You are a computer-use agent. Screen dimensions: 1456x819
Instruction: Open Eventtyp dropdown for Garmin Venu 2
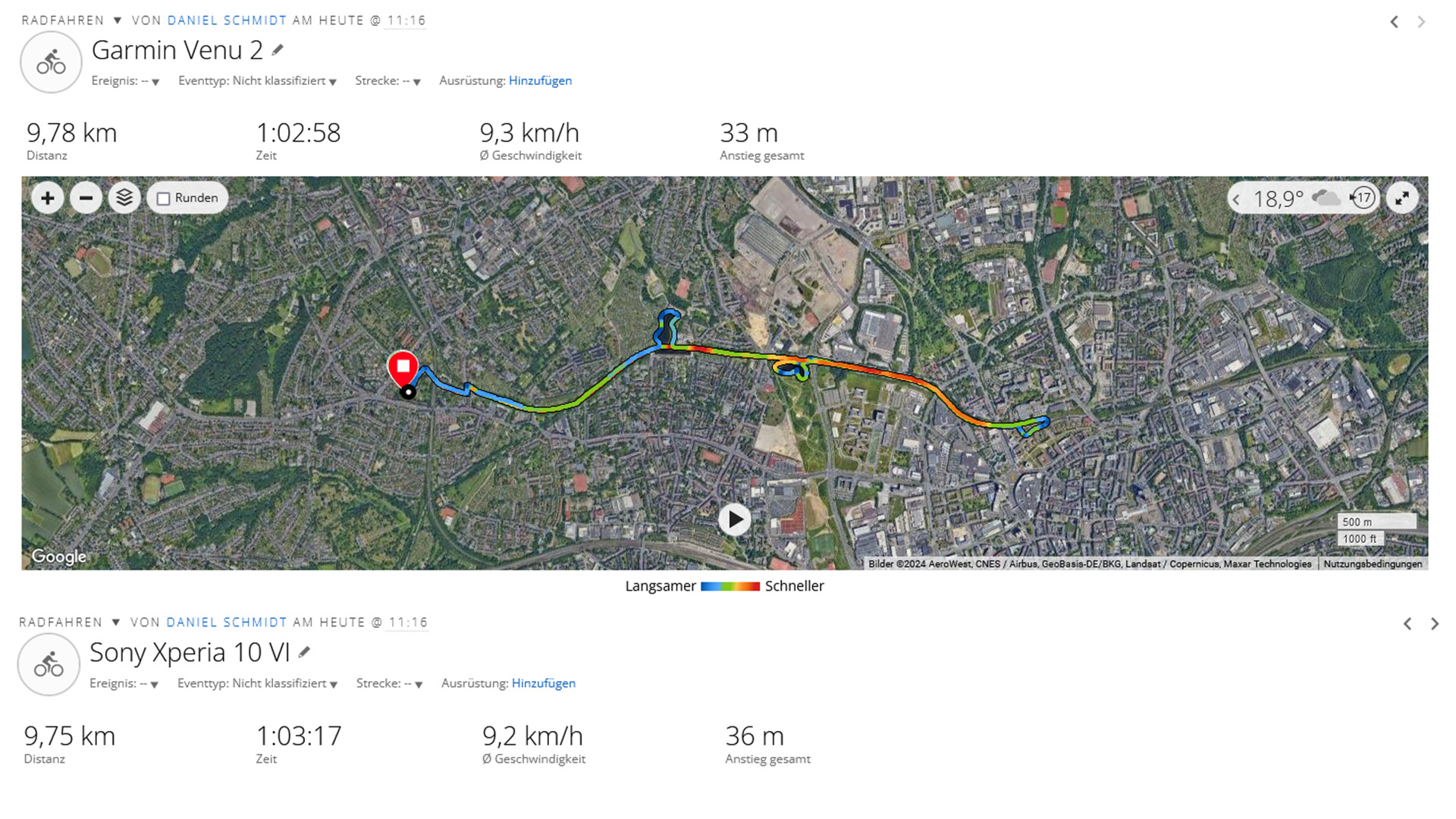[x=257, y=81]
